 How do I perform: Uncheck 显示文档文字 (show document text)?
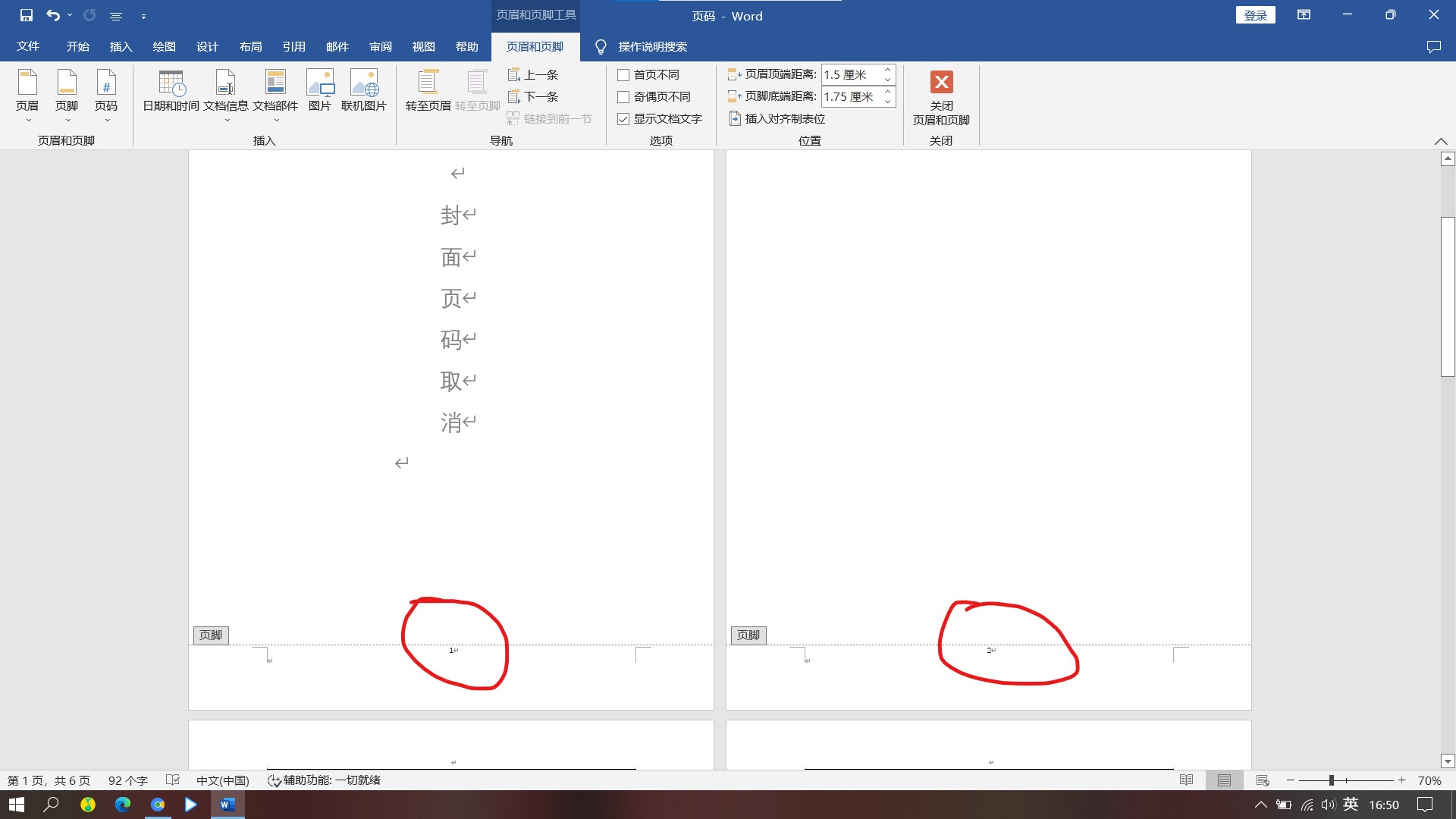pyautogui.click(x=623, y=119)
